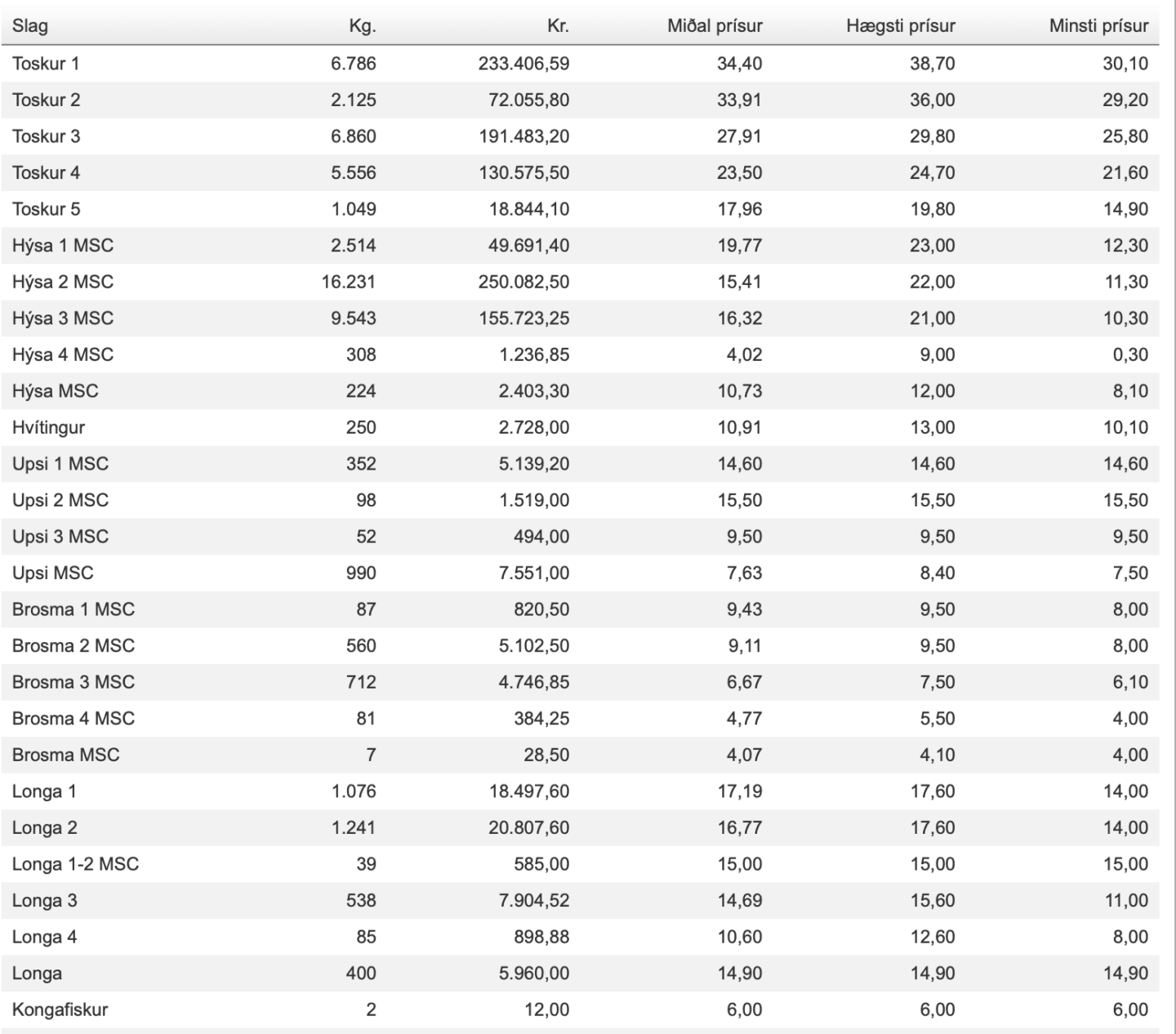Click the 38,70 highest price cell

click(x=933, y=64)
